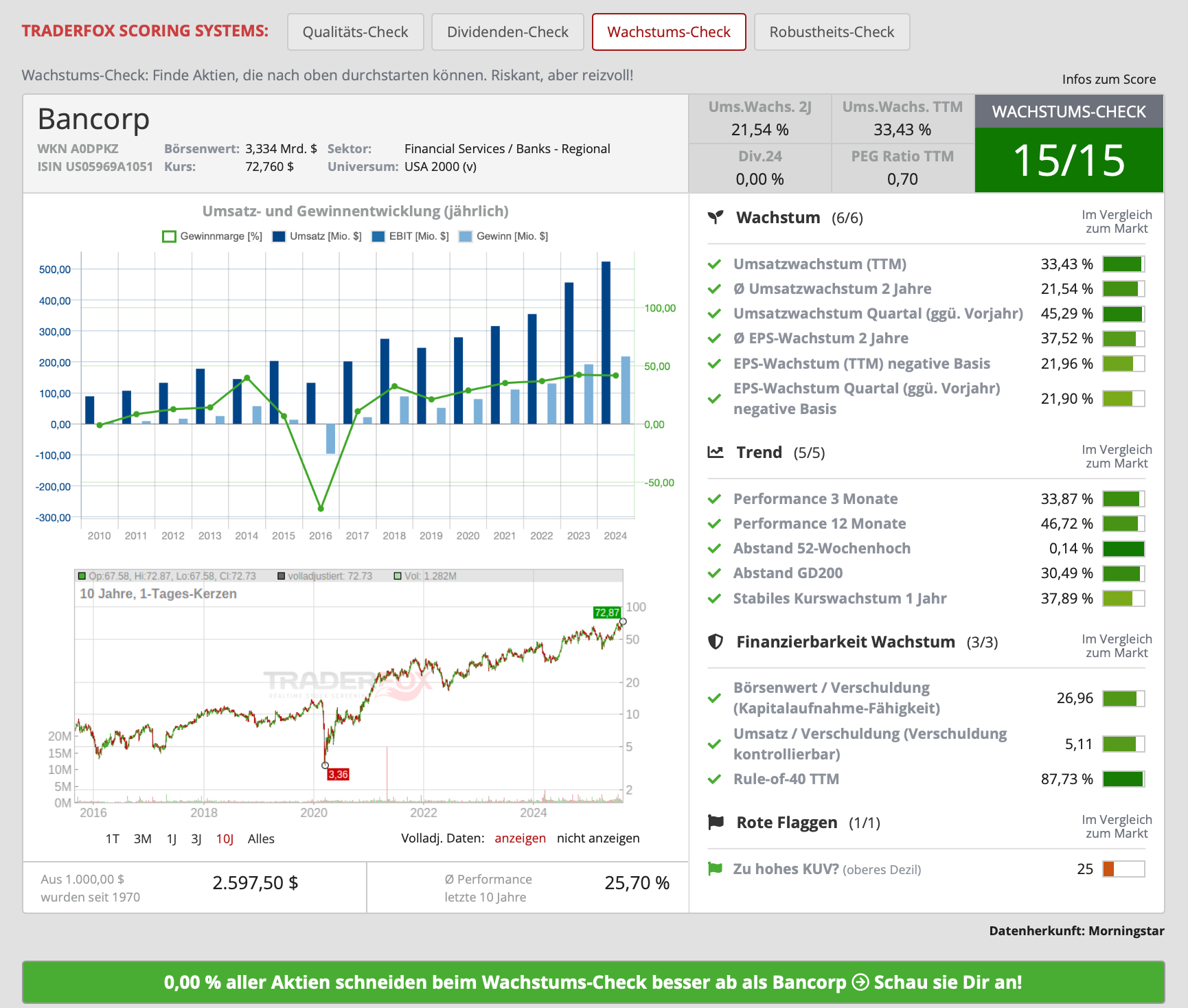The height and width of the screenshot is (1008, 1188).
Task: Click the 2024 Umsatz bar
Action: coord(606,343)
